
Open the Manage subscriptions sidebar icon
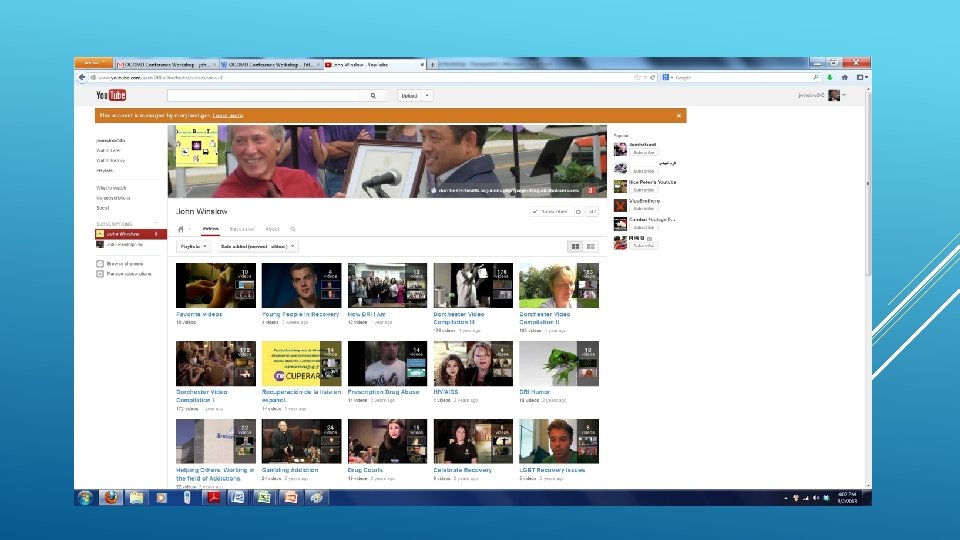pos(100,274)
